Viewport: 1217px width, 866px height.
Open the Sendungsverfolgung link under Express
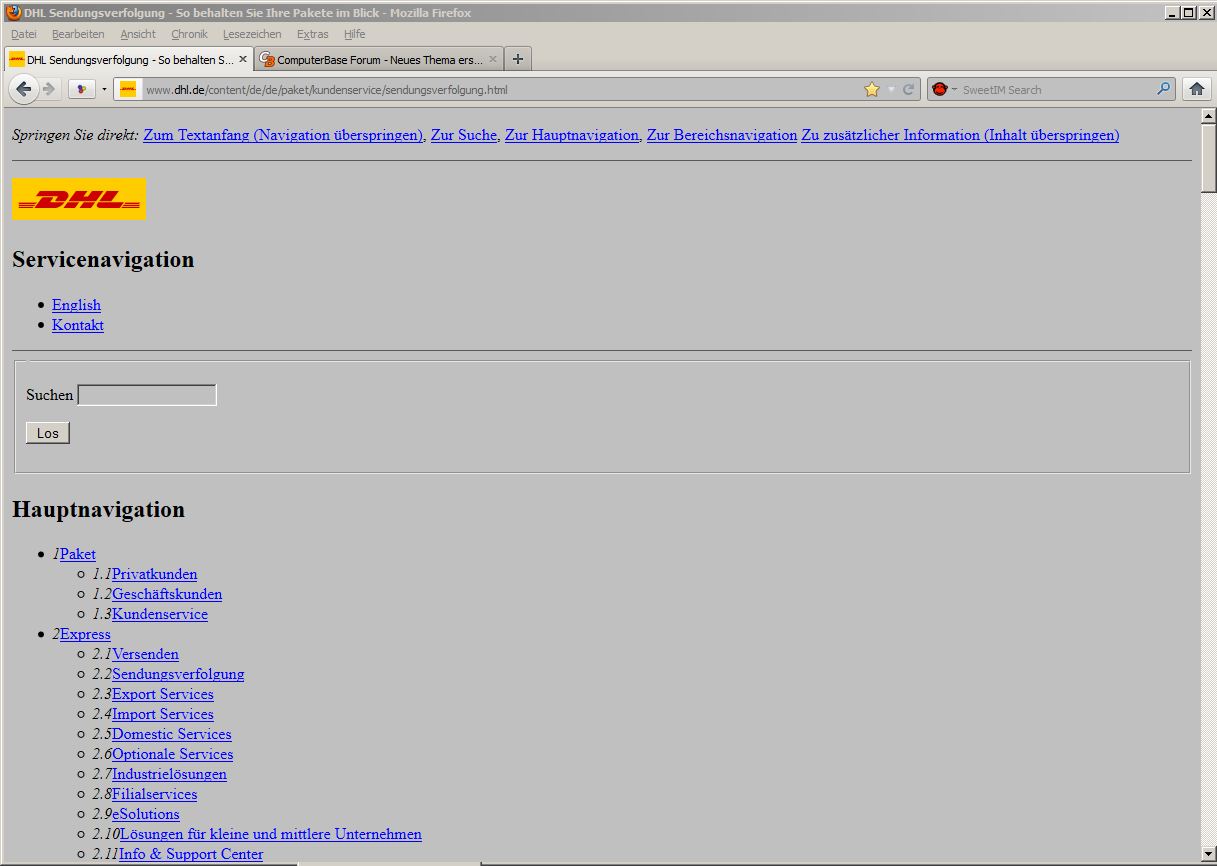pyautogui.click(x=178, y=674)
